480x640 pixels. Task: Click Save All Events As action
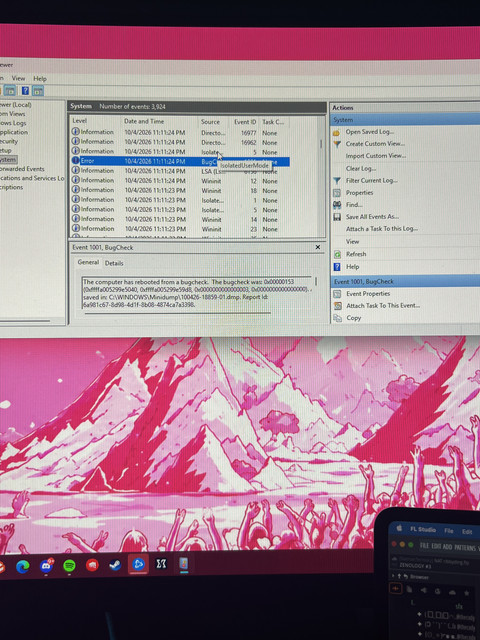(x=372, y=217)
